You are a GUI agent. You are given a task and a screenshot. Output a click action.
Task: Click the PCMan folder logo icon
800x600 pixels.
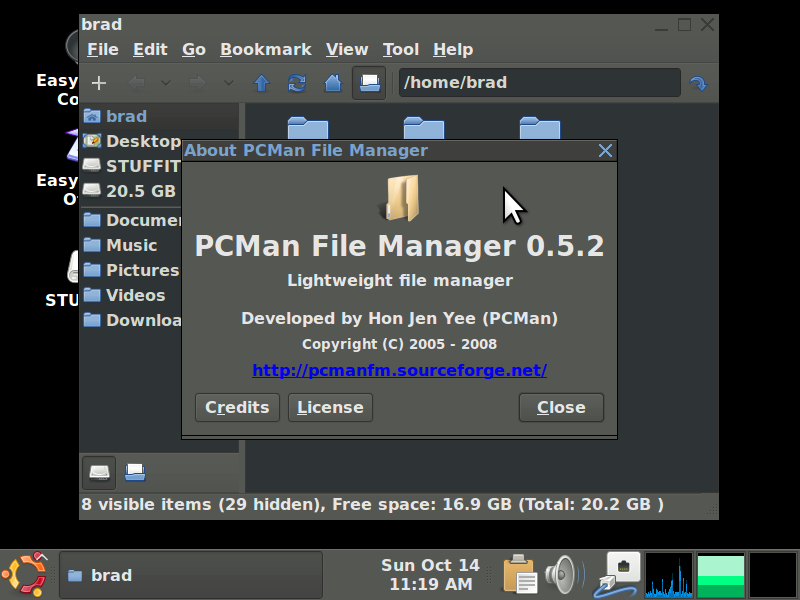pos(400,198)
